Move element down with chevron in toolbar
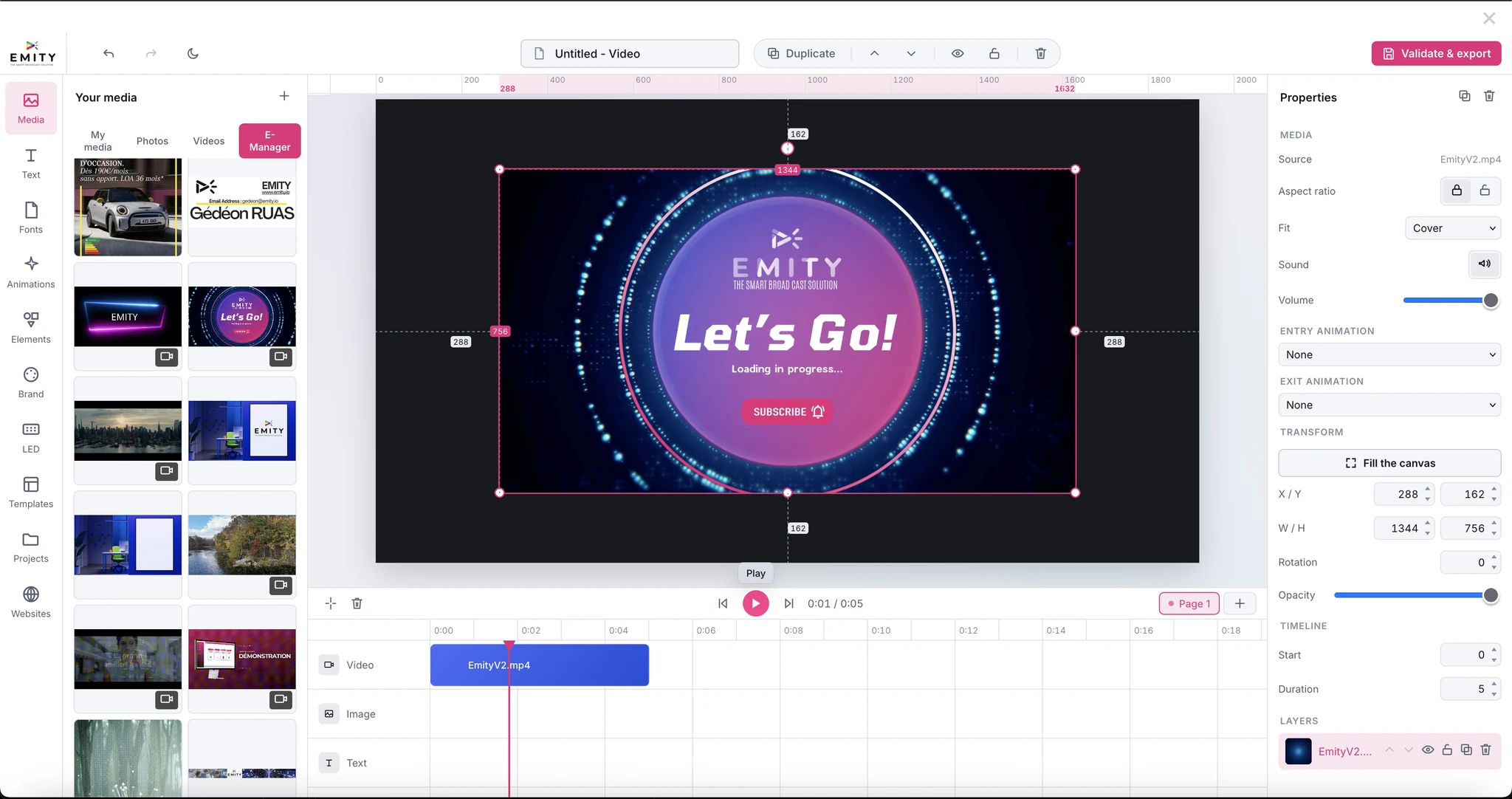This screenshot has width=1512, height=799. click(911, 53)
